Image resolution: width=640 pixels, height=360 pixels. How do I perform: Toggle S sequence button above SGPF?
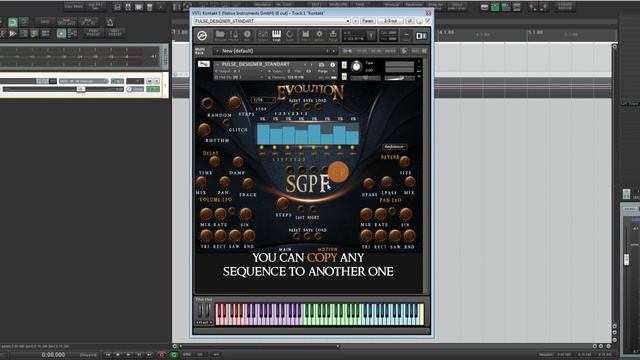[290, 169]
